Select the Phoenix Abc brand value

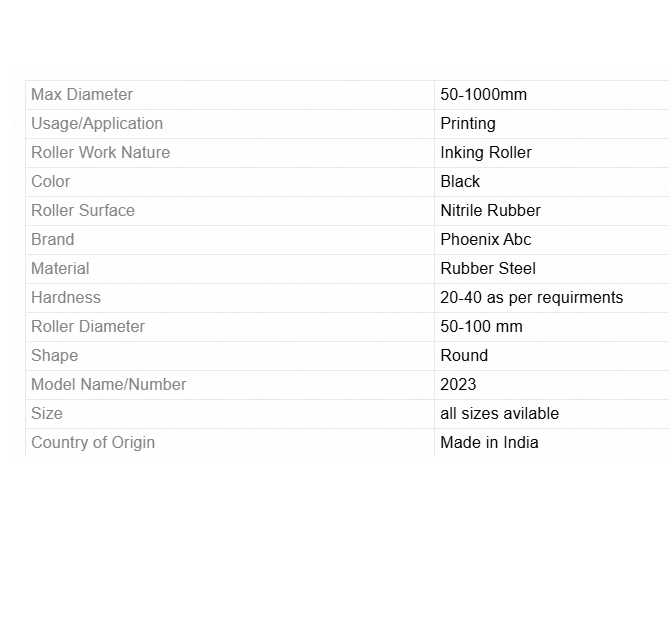(486, 240)
